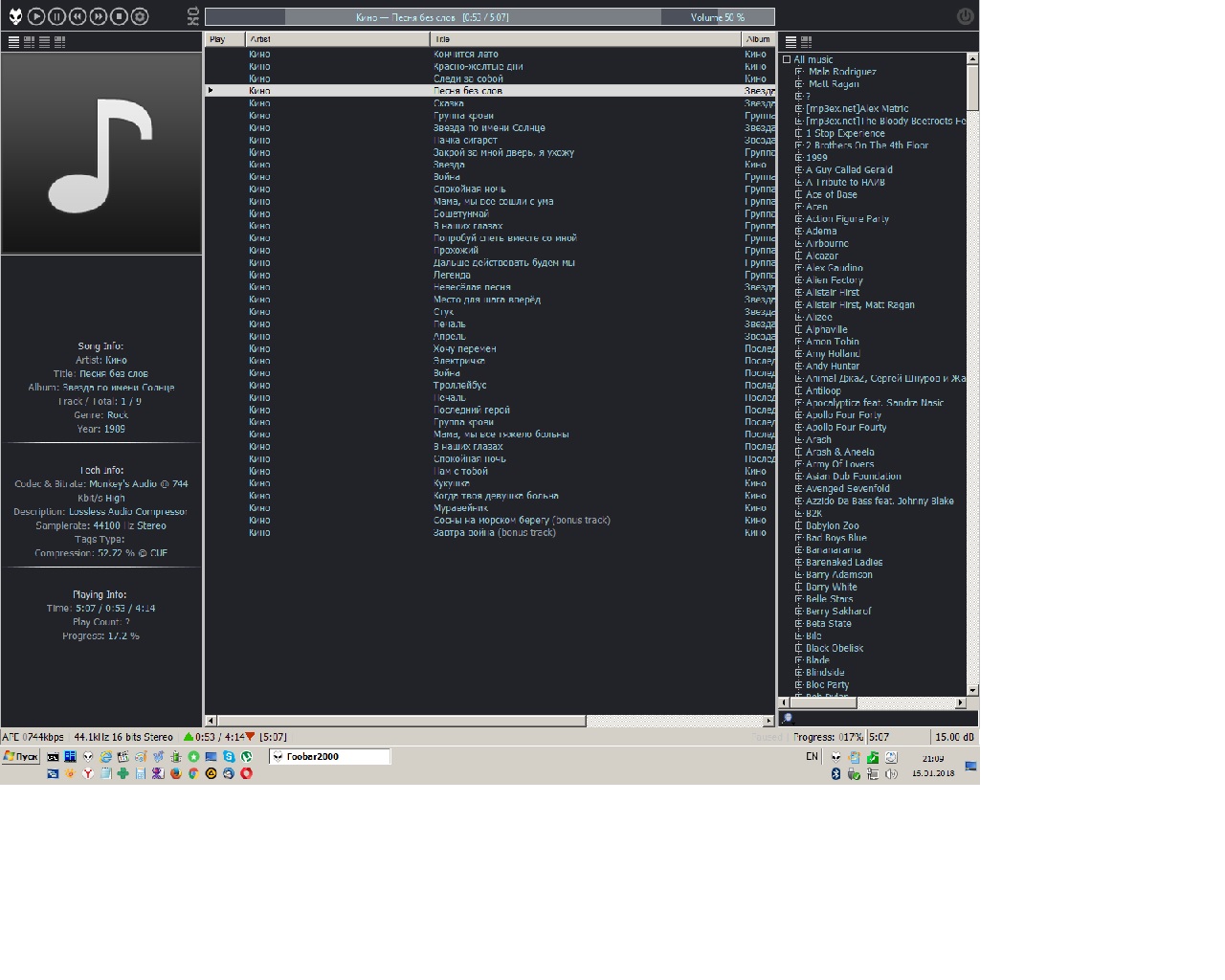Stop playback with the stop button
The height and width of the screenshot is (980, 1225).
click(119, 16)
